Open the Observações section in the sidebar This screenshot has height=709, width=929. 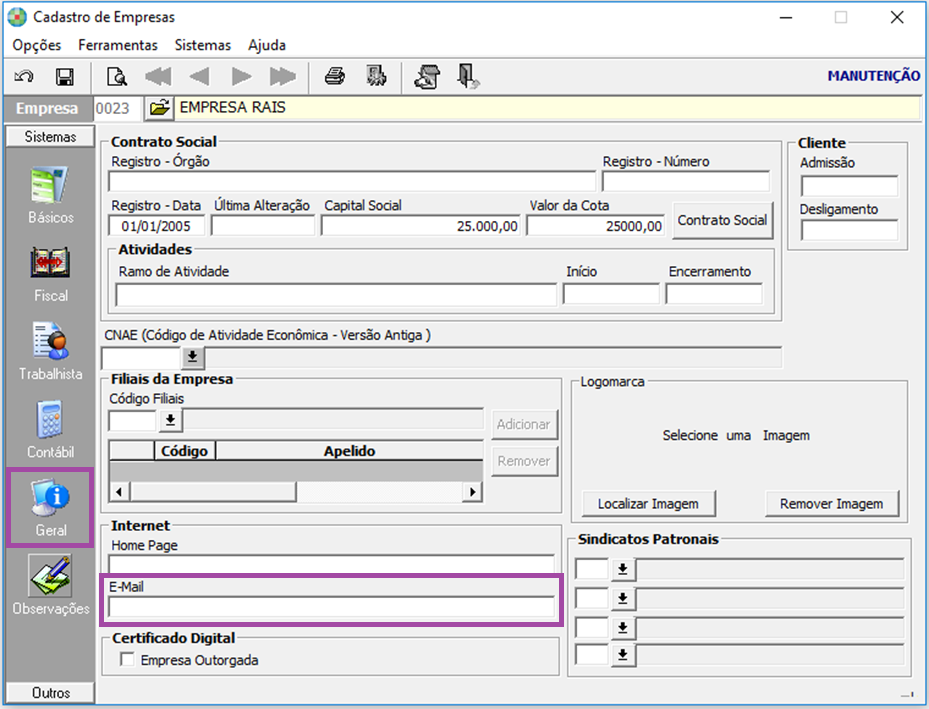[50, 586]
